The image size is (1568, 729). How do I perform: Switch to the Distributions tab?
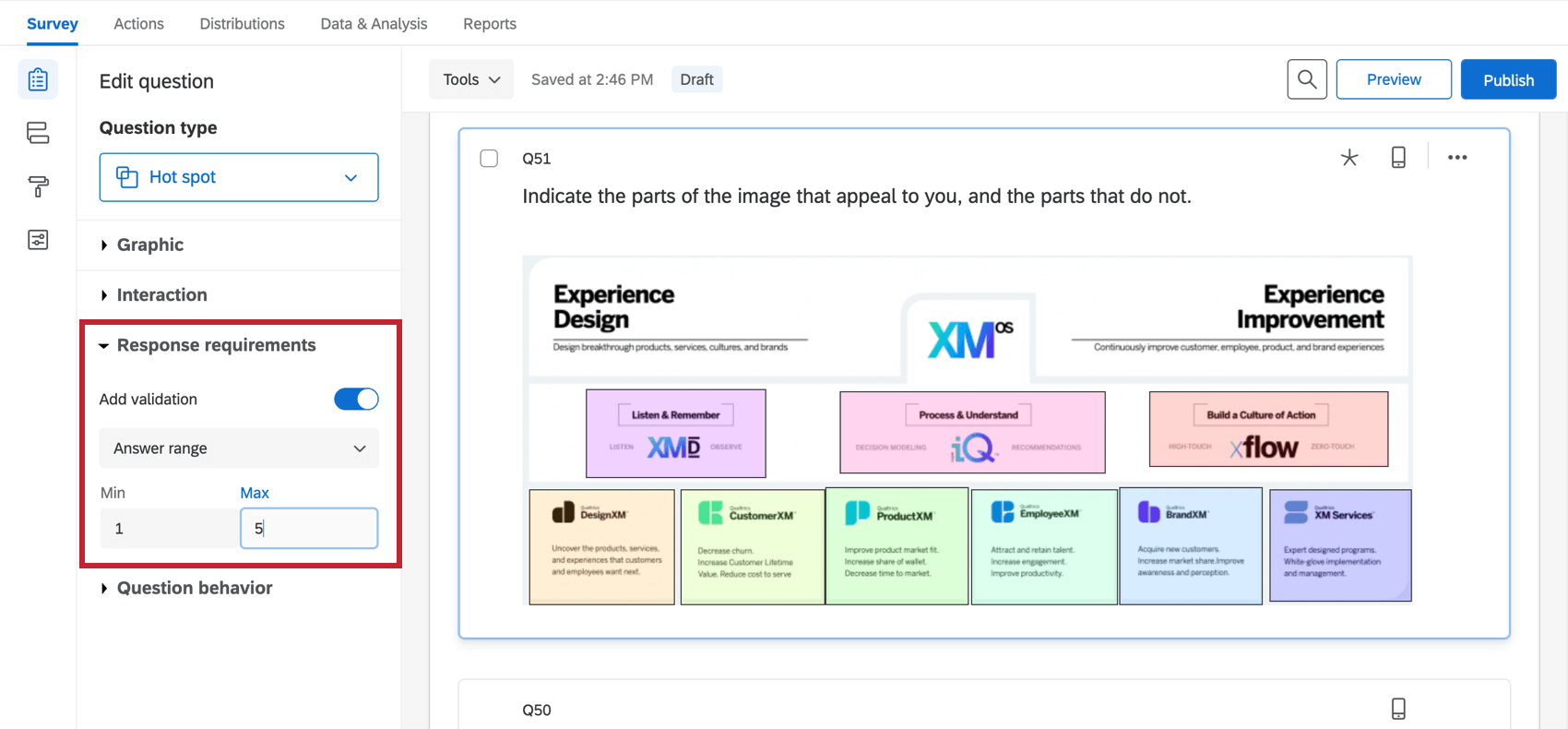coord(242,24)
